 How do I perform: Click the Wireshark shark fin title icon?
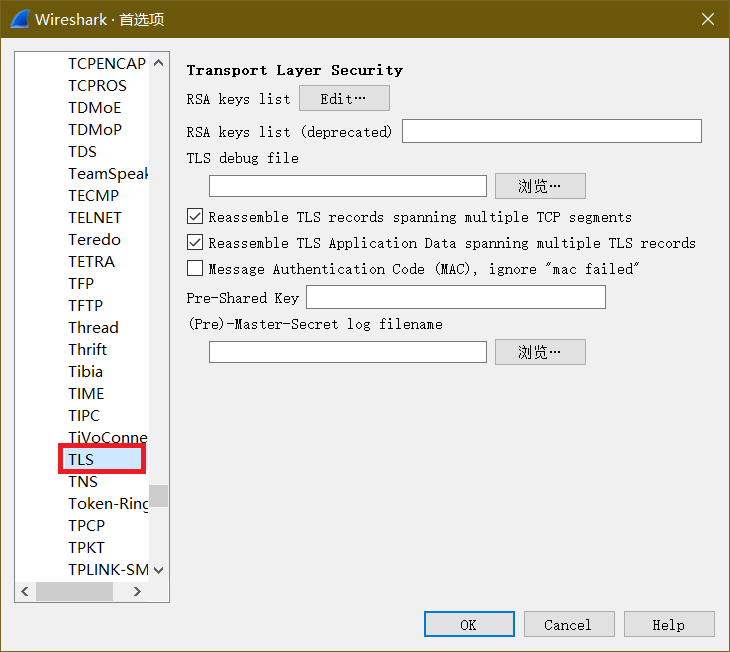point(19,19)
